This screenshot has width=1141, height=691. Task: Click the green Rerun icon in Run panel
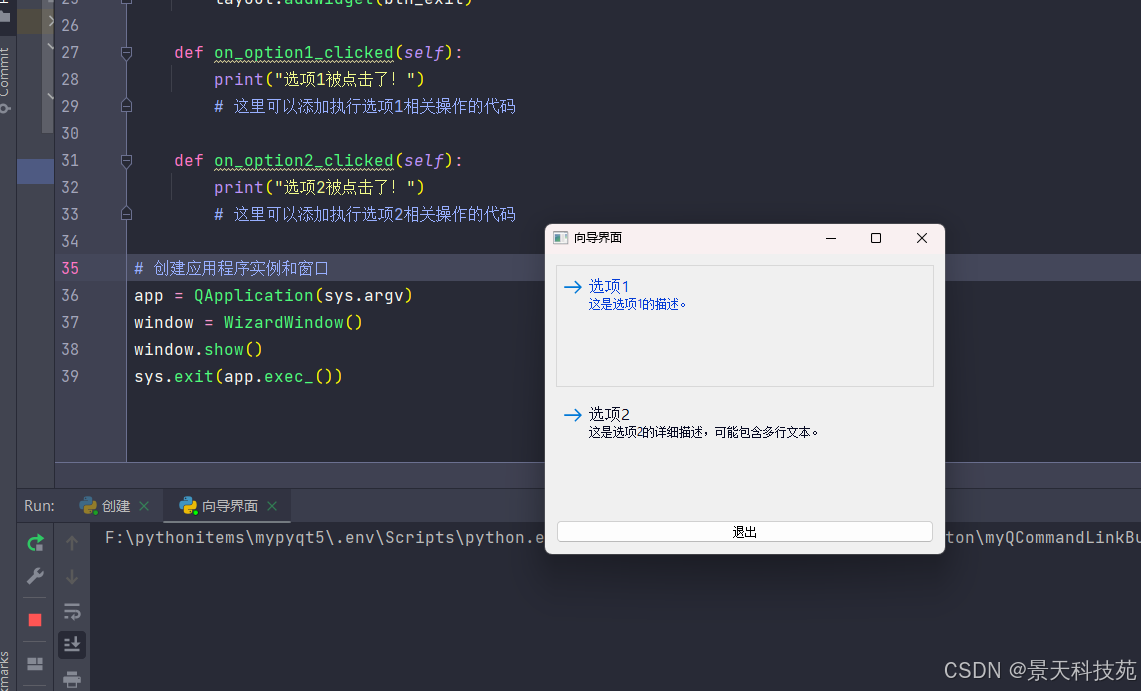[35, 543]
